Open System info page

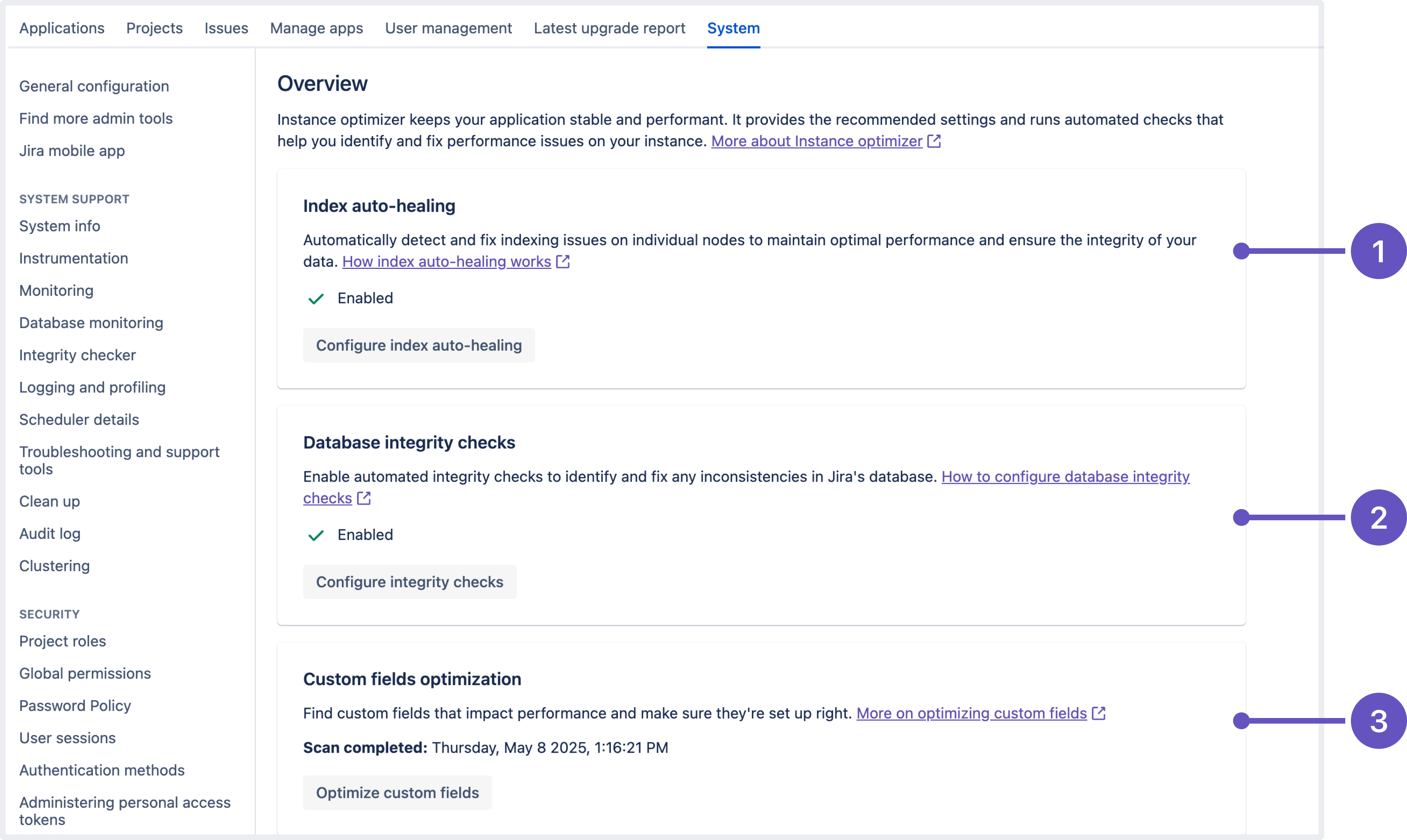point(60,226)
